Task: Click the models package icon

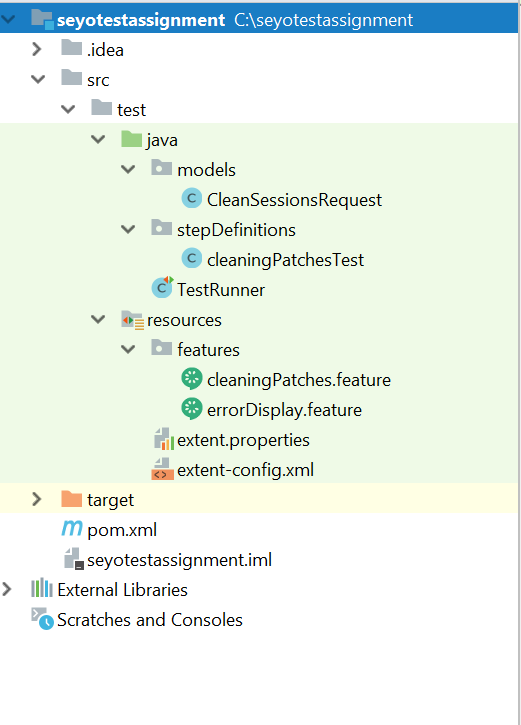Action: click(161, 167)
